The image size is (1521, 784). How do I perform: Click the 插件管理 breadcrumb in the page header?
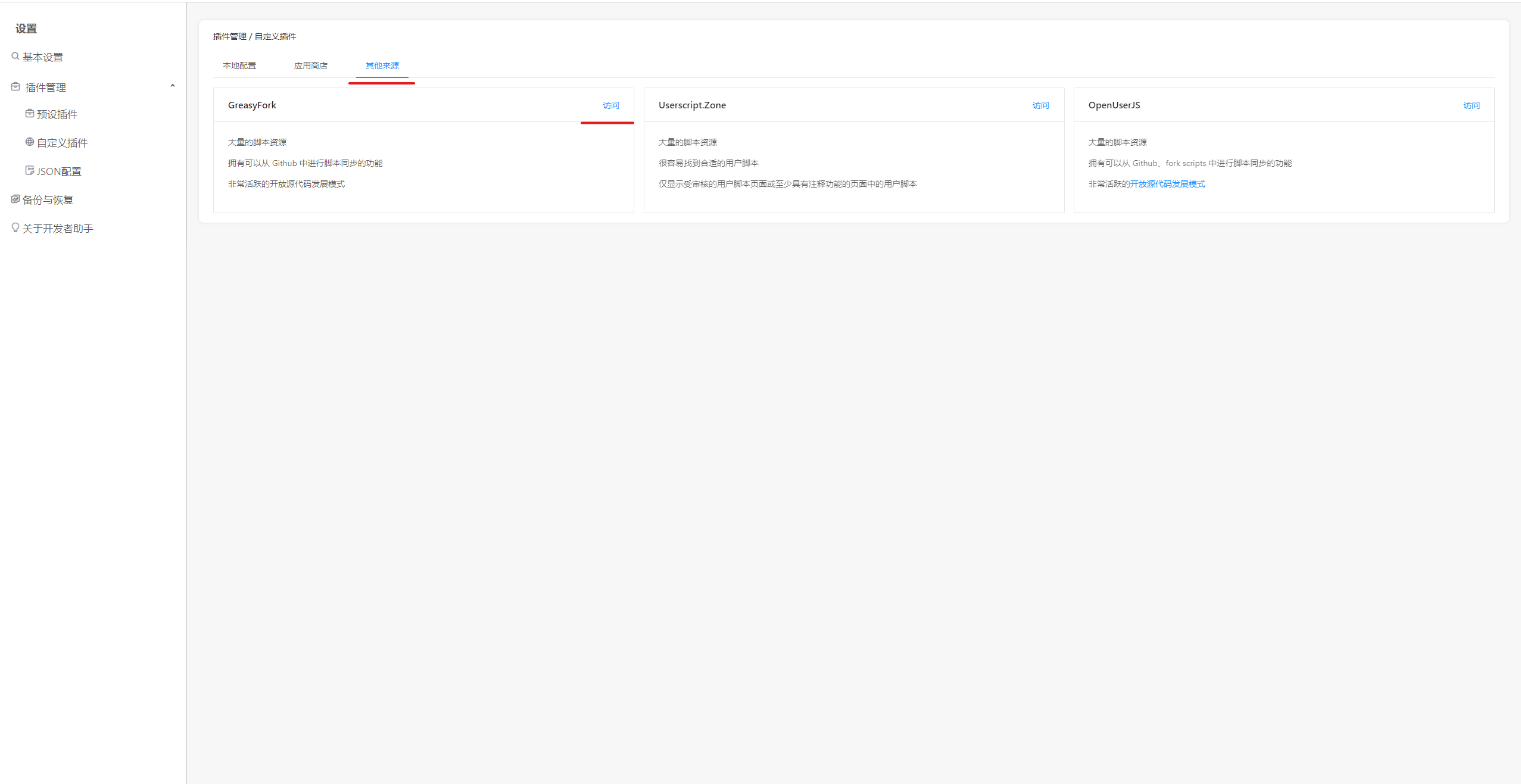click(x=230, y=36)
